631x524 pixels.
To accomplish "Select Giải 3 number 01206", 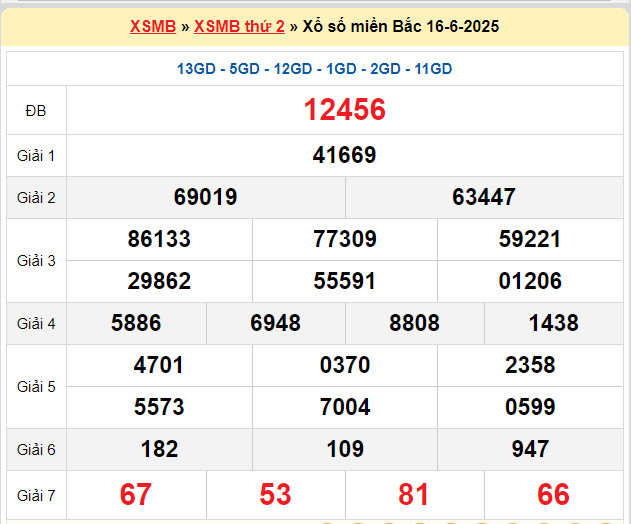I will point(530,281).
